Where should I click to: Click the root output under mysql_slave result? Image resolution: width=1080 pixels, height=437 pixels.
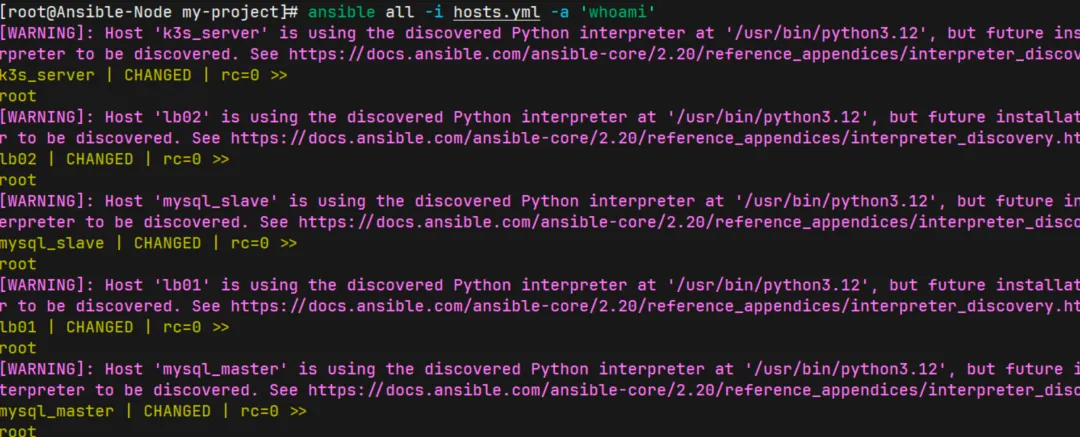(18, 265)
